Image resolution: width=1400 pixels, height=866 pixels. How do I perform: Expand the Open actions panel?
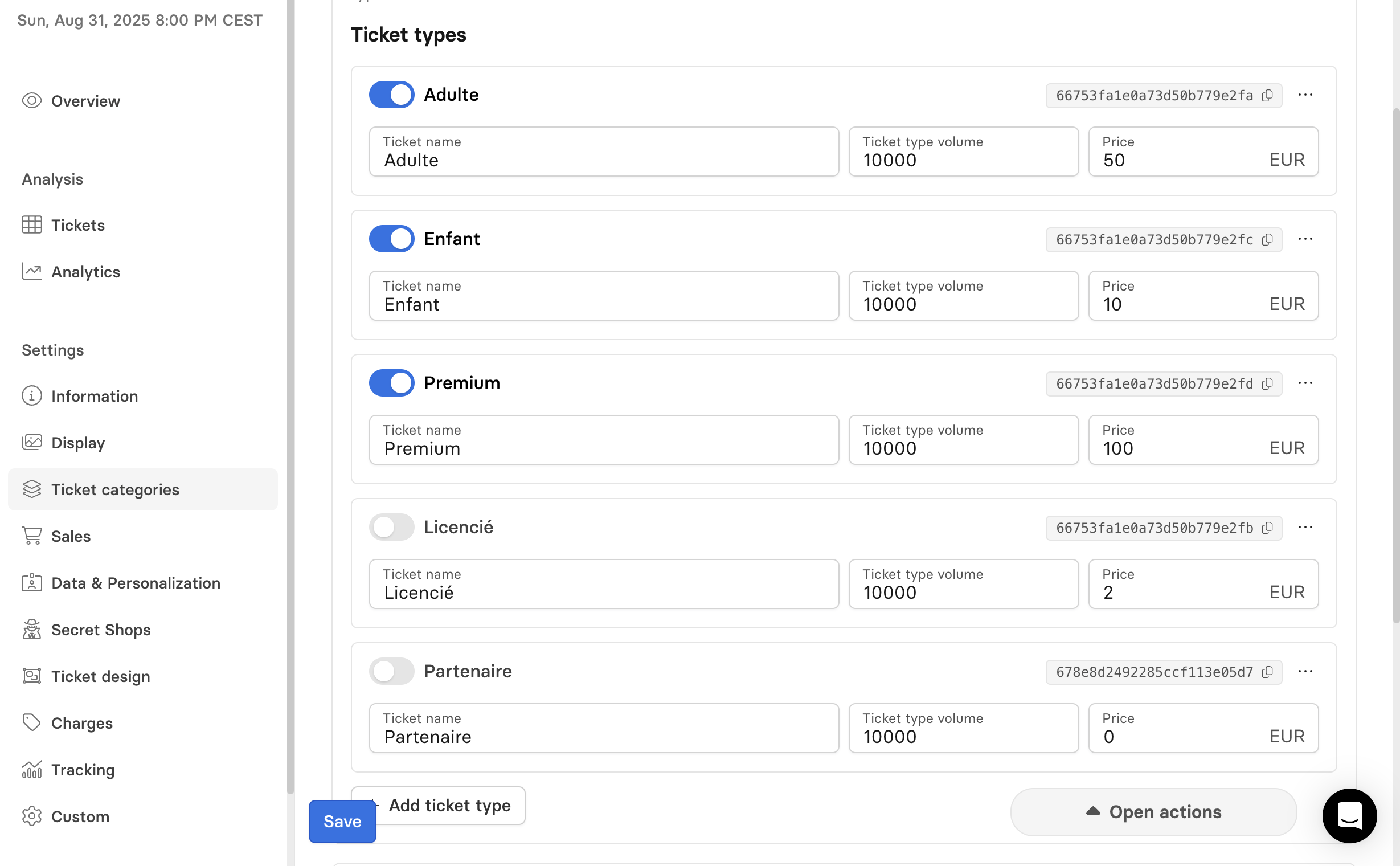tap(1153, 811)
